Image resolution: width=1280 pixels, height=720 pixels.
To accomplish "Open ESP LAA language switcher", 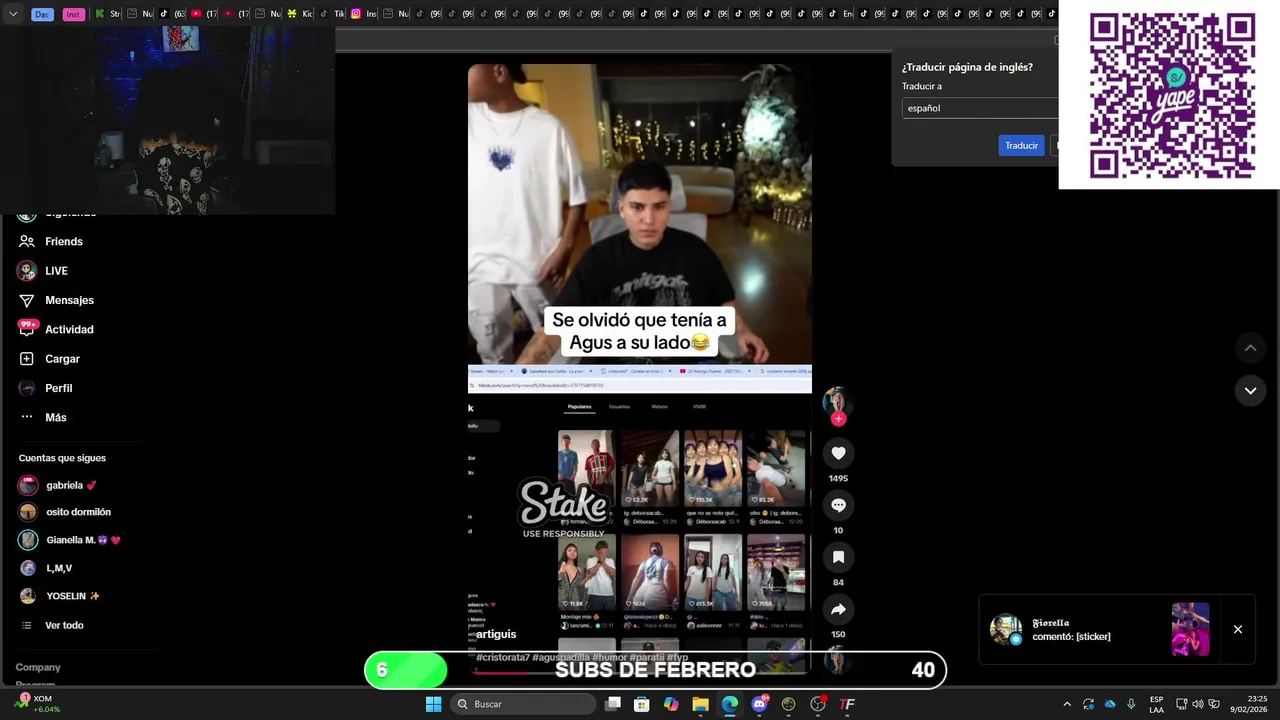I will point(1156,704).
